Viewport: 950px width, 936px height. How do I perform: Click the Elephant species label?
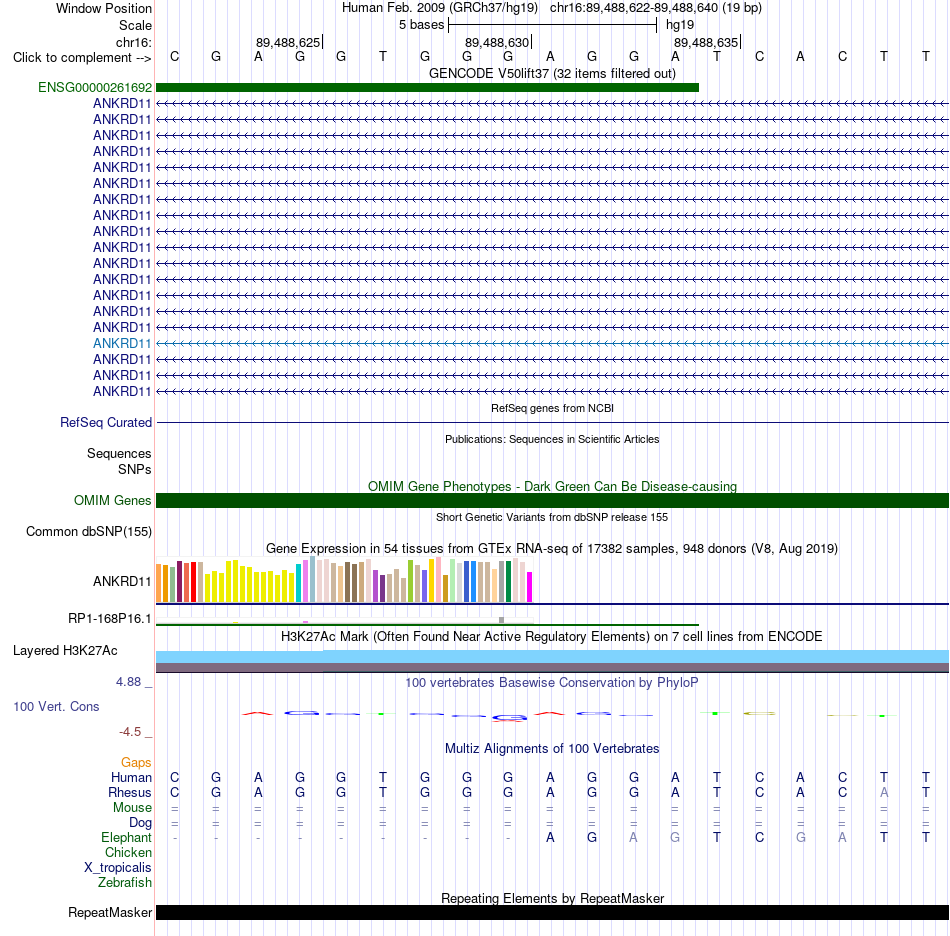click(126, 837)
